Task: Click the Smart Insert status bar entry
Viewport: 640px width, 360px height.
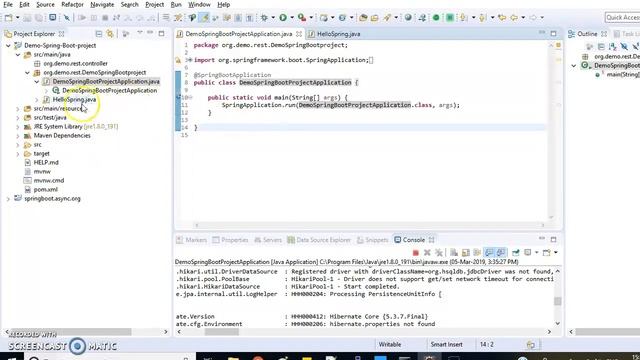Action: click(x=447, y=344)
